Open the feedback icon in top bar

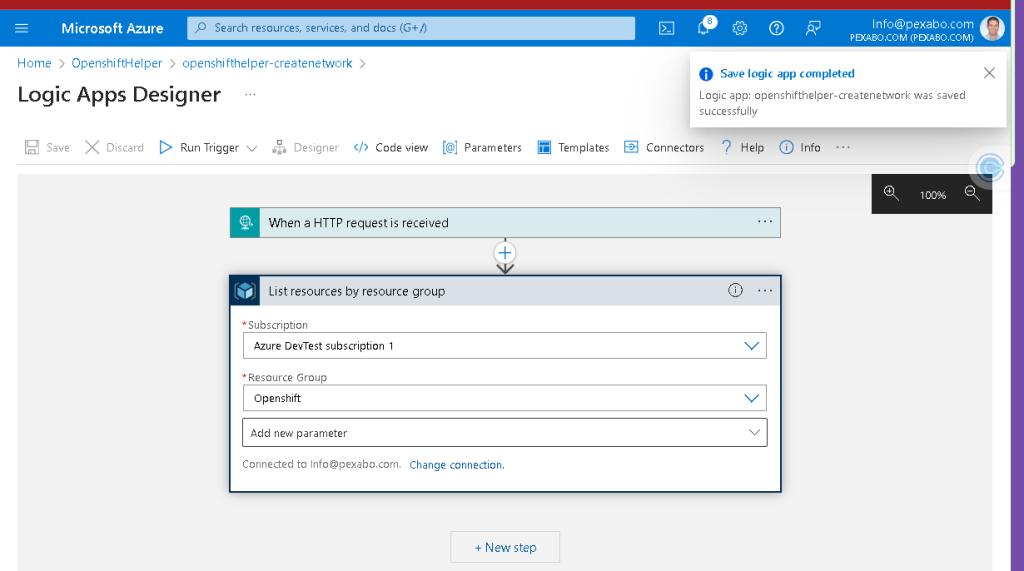812,28
